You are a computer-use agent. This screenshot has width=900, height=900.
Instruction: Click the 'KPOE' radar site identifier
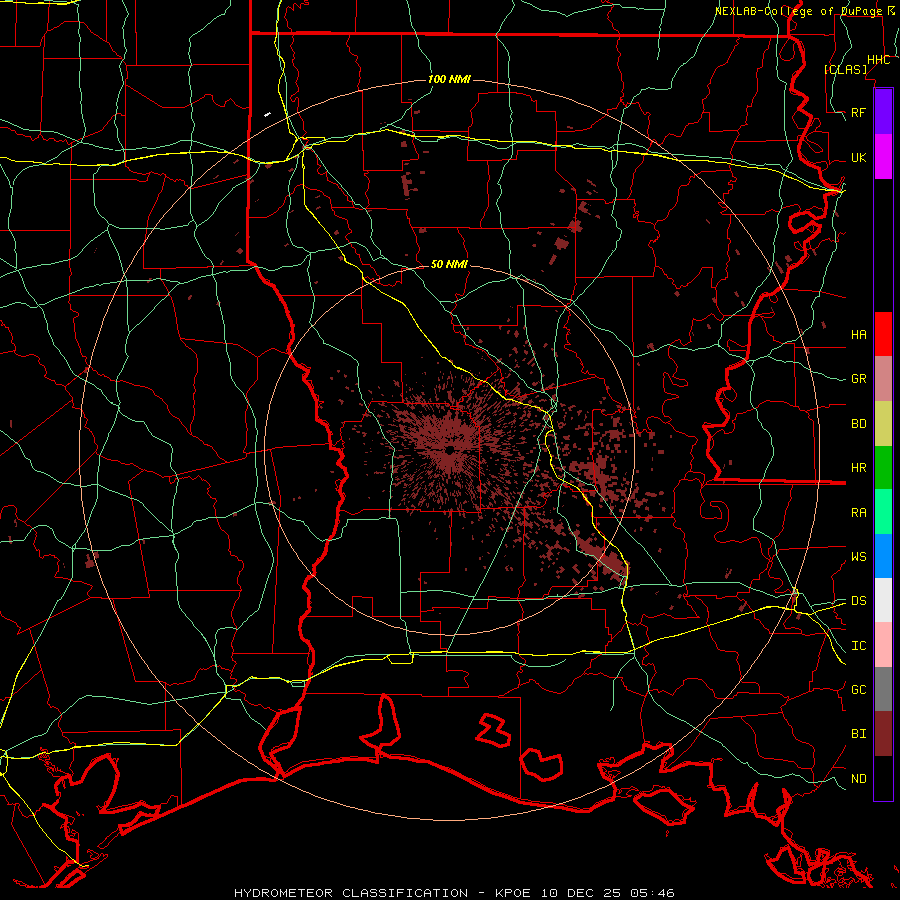tap(512, 893)
